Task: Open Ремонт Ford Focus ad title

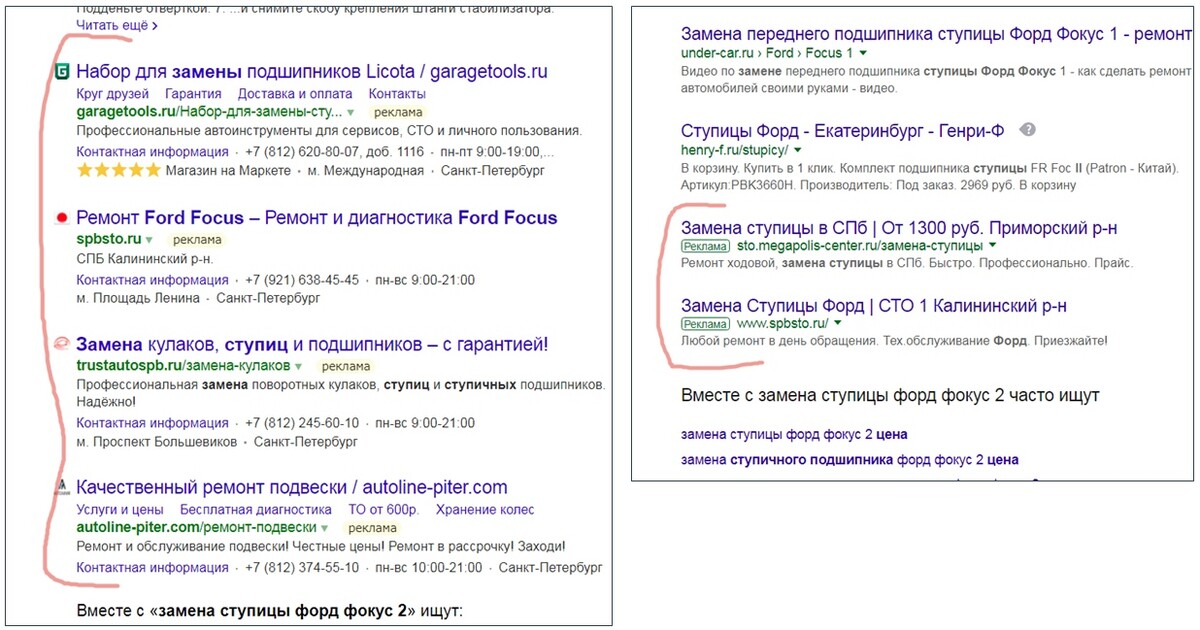Action: [317, 218]
